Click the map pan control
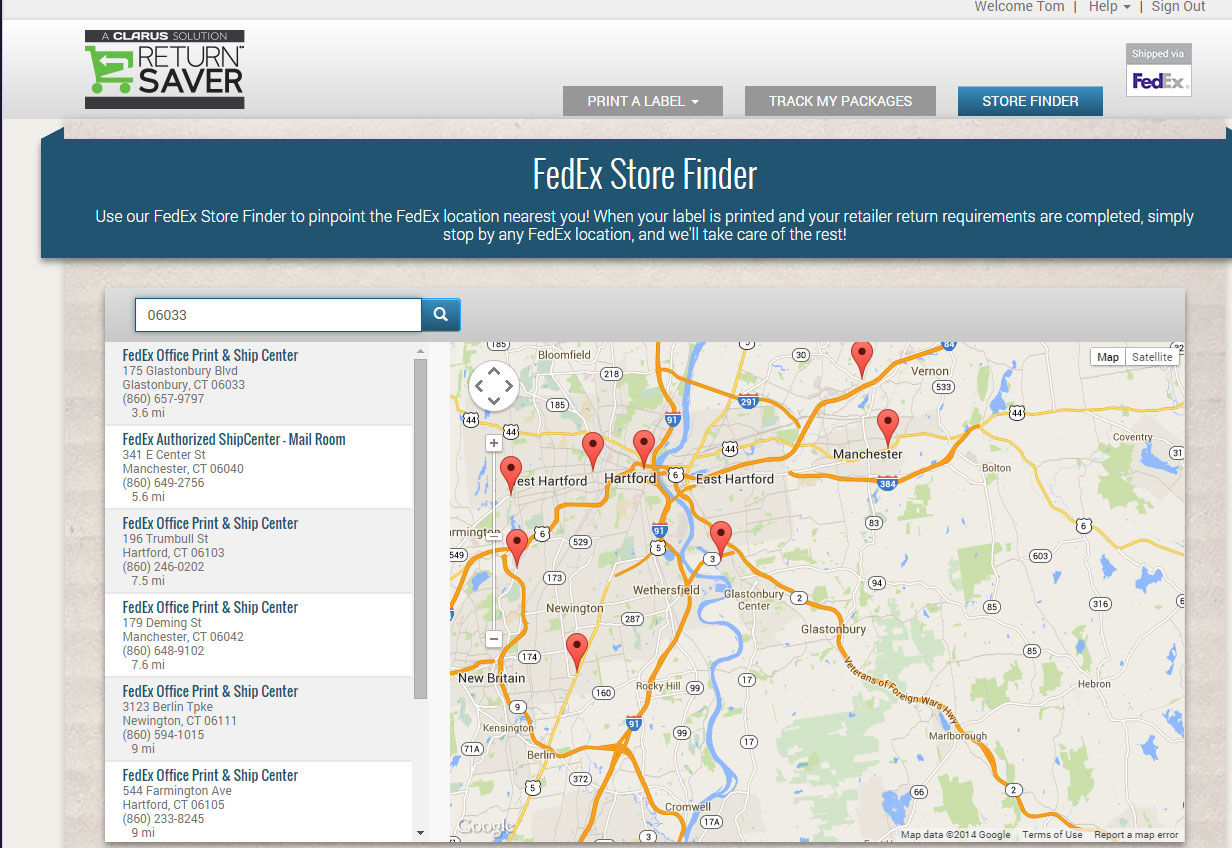1232x848 pixels. 493,386
